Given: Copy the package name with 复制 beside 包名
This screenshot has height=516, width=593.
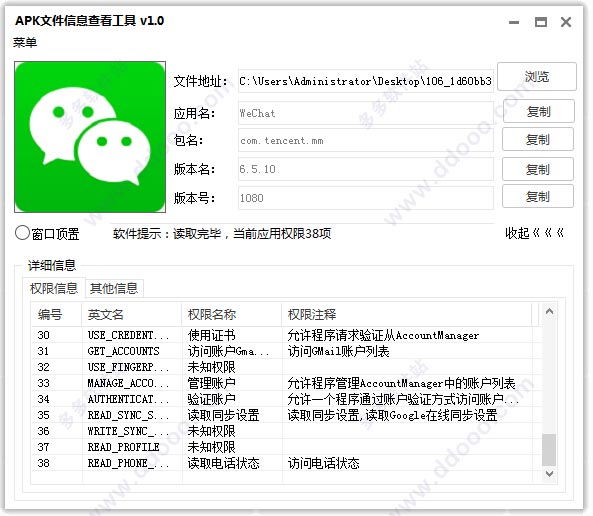Looking at the screenshot, I should 537,140.
